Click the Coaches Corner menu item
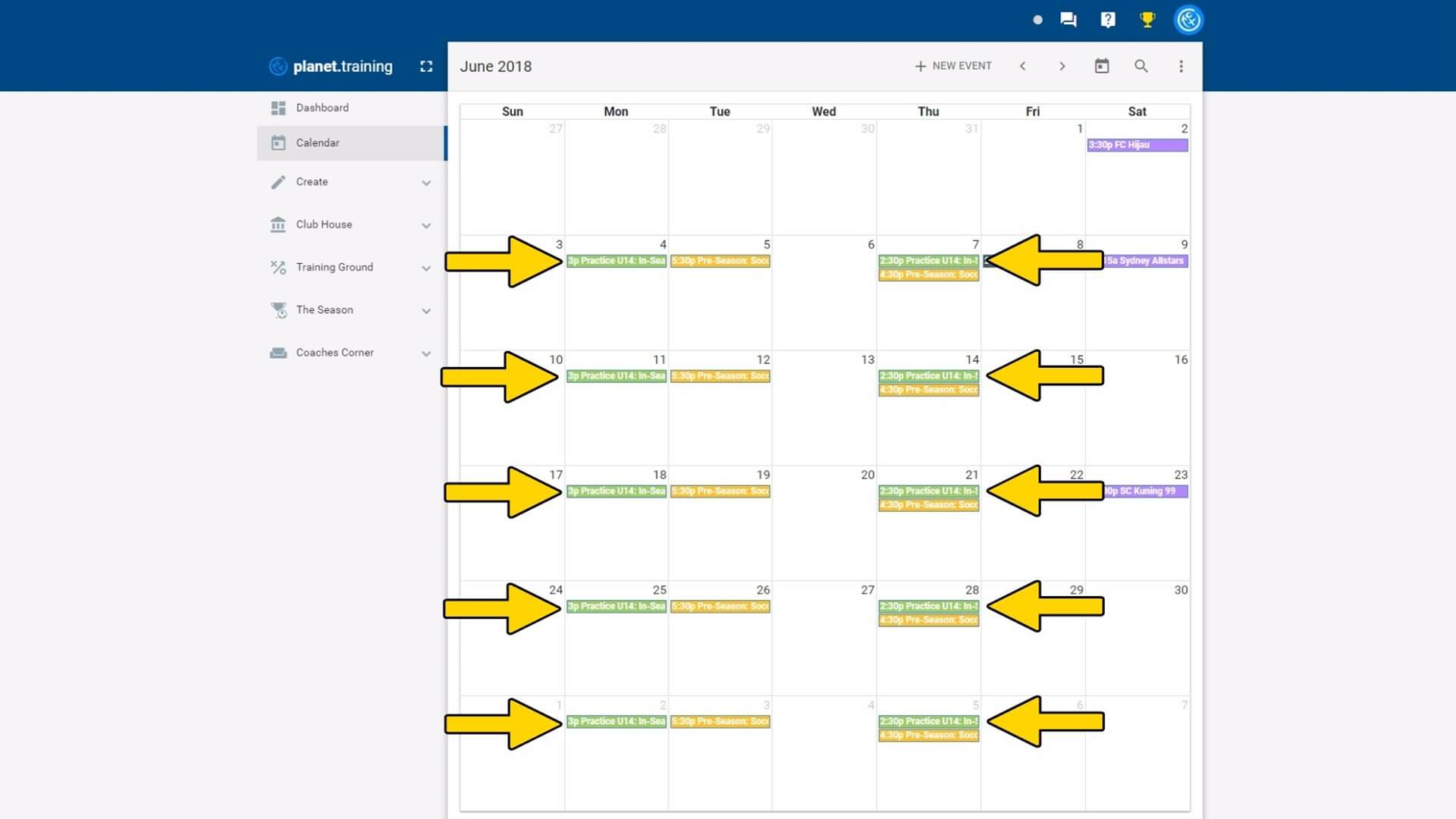Screen dimensions: 1456x819 pyautogui.click(x=334, y=353)
